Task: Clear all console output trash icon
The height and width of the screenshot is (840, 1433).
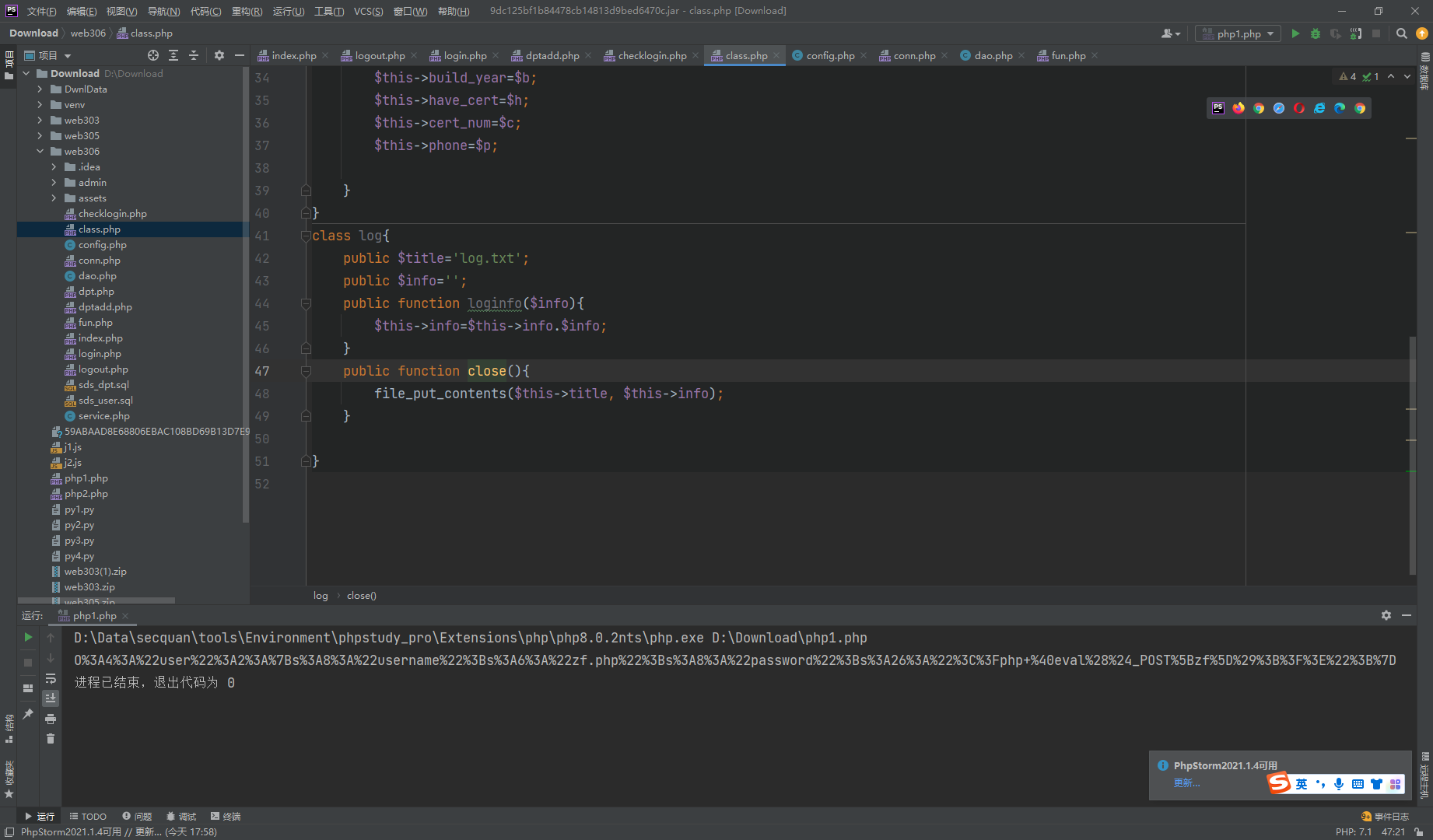Action: (51, 738)
